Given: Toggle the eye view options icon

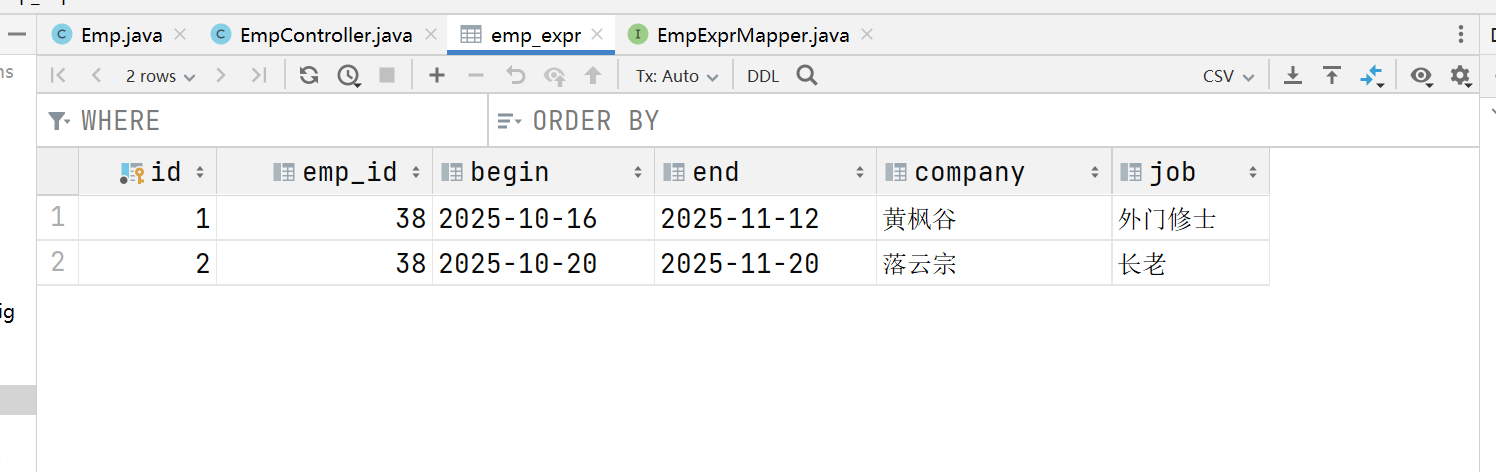Looking at the screenshot, I should [x=1421, y=75].
